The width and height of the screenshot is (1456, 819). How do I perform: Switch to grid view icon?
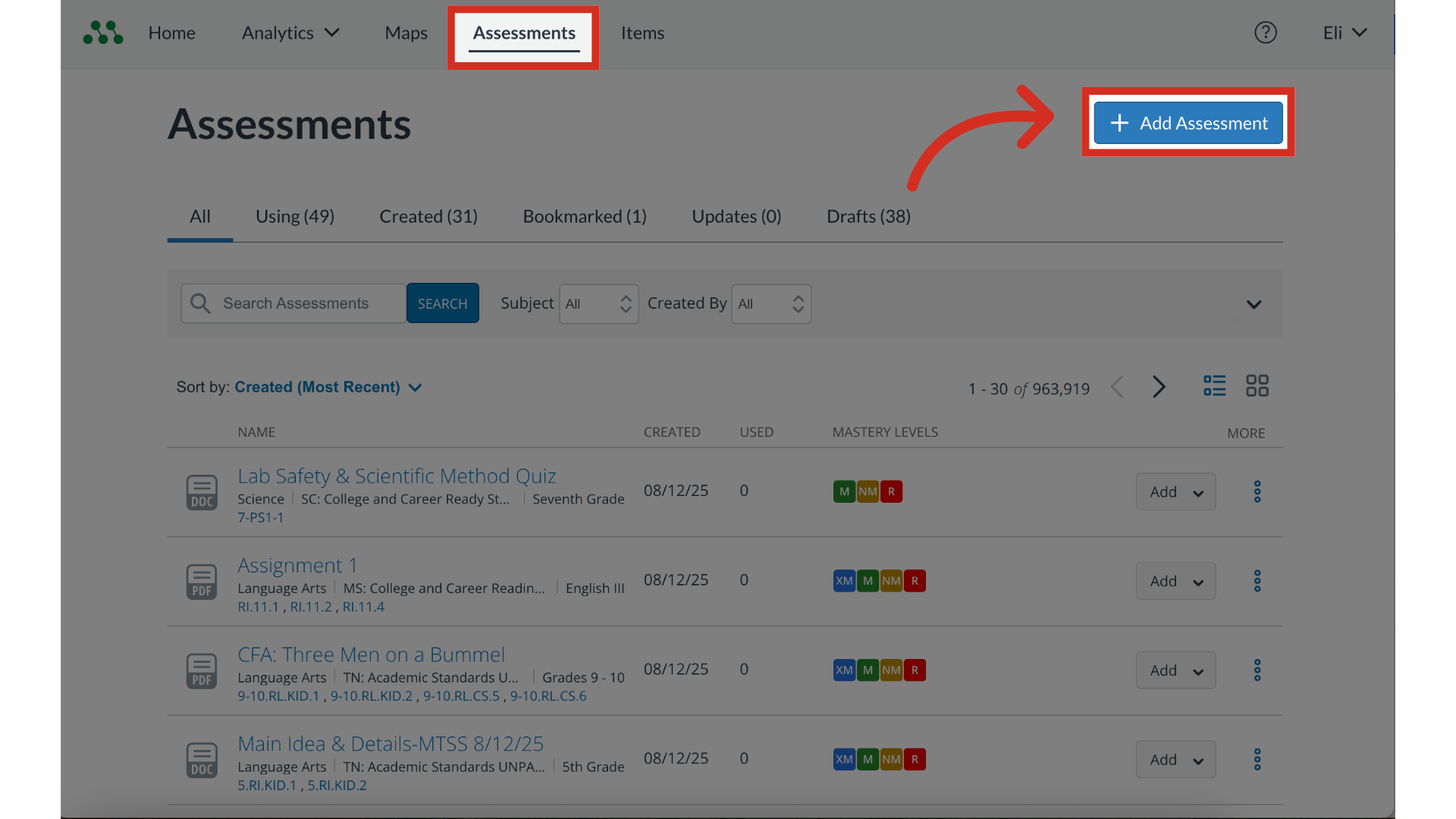pos(1257,386)
